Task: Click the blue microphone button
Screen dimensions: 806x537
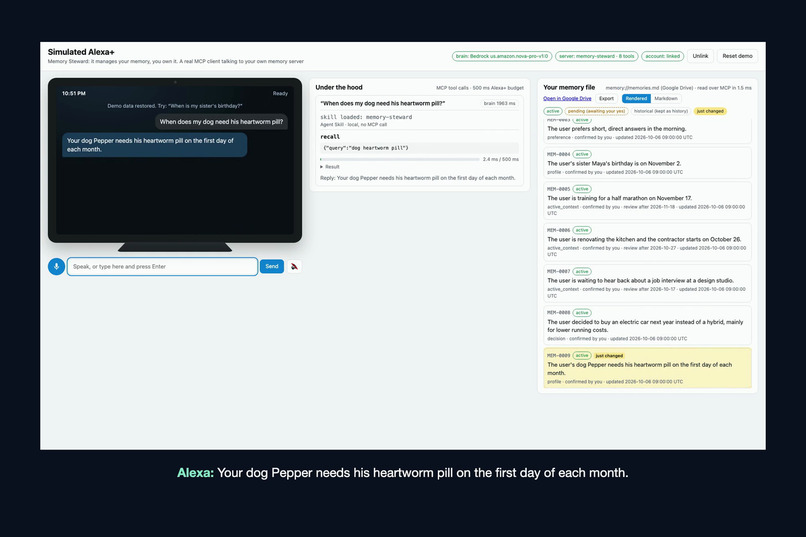Action: [x=57, y=266]
